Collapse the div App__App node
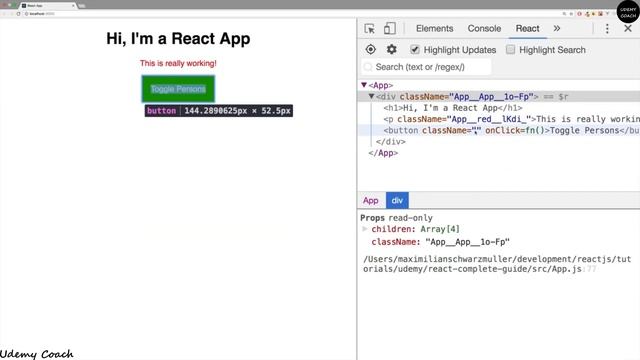The image size is (640, 360). click(371, 96)
